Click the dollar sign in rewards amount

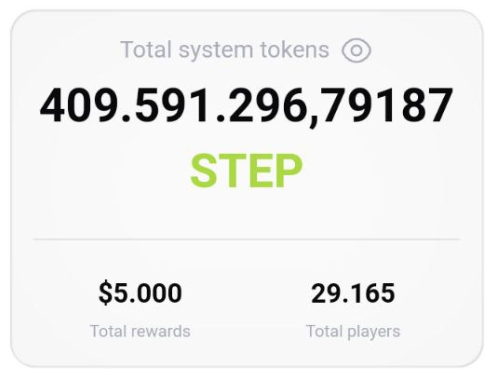pos(105,293)
